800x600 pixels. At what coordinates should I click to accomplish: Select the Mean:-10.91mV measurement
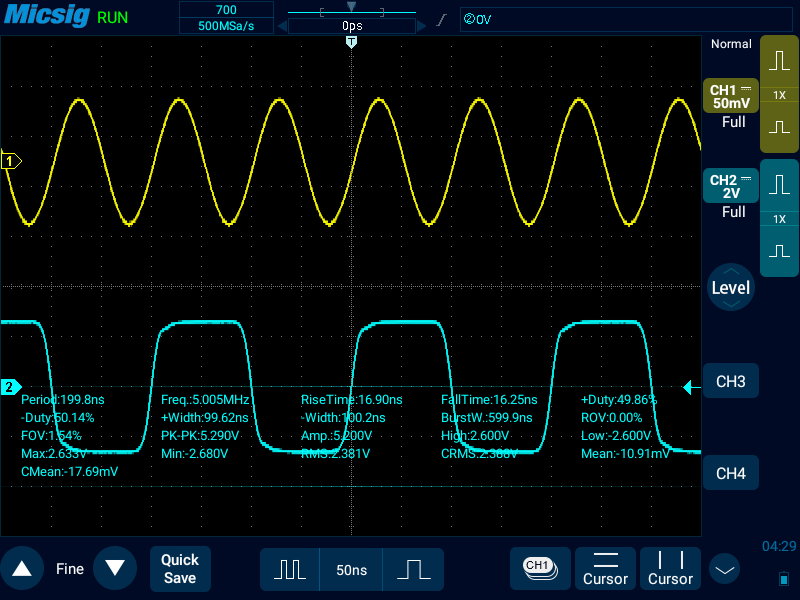tap(625, 453)
